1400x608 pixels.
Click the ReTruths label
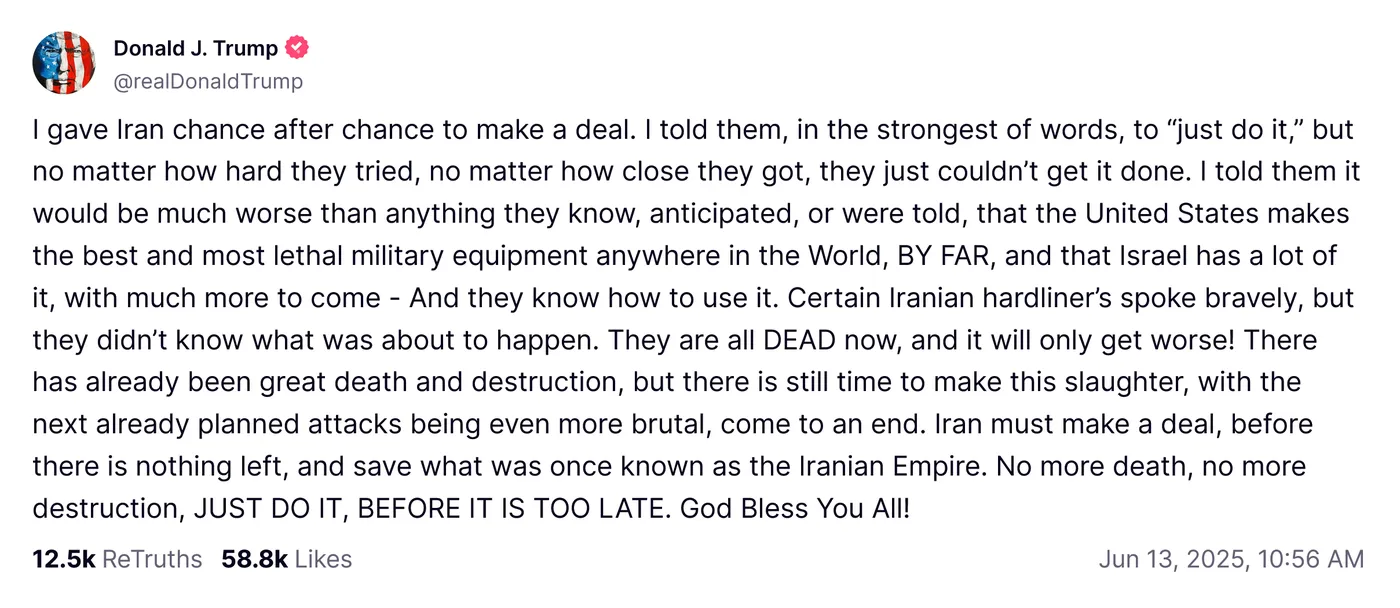coord(152,559)
